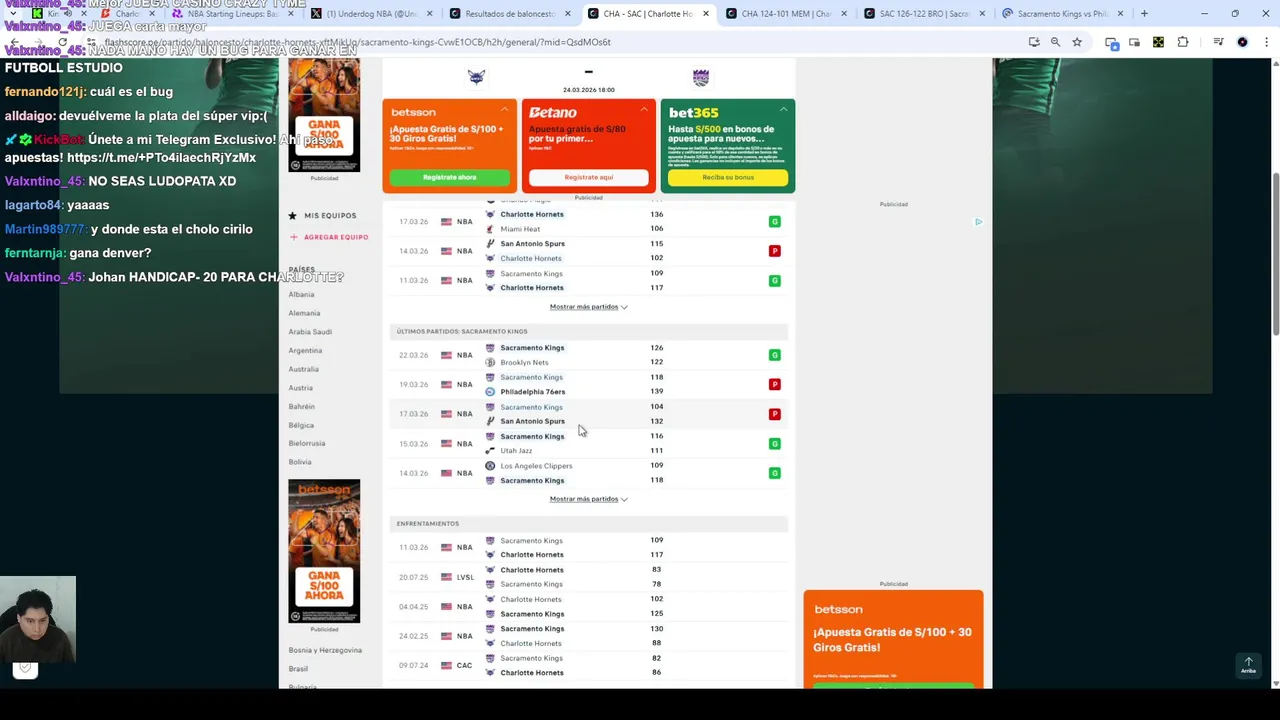
Task: Click Los Angeles Clippers team logo
Action: tap(490, 466)
